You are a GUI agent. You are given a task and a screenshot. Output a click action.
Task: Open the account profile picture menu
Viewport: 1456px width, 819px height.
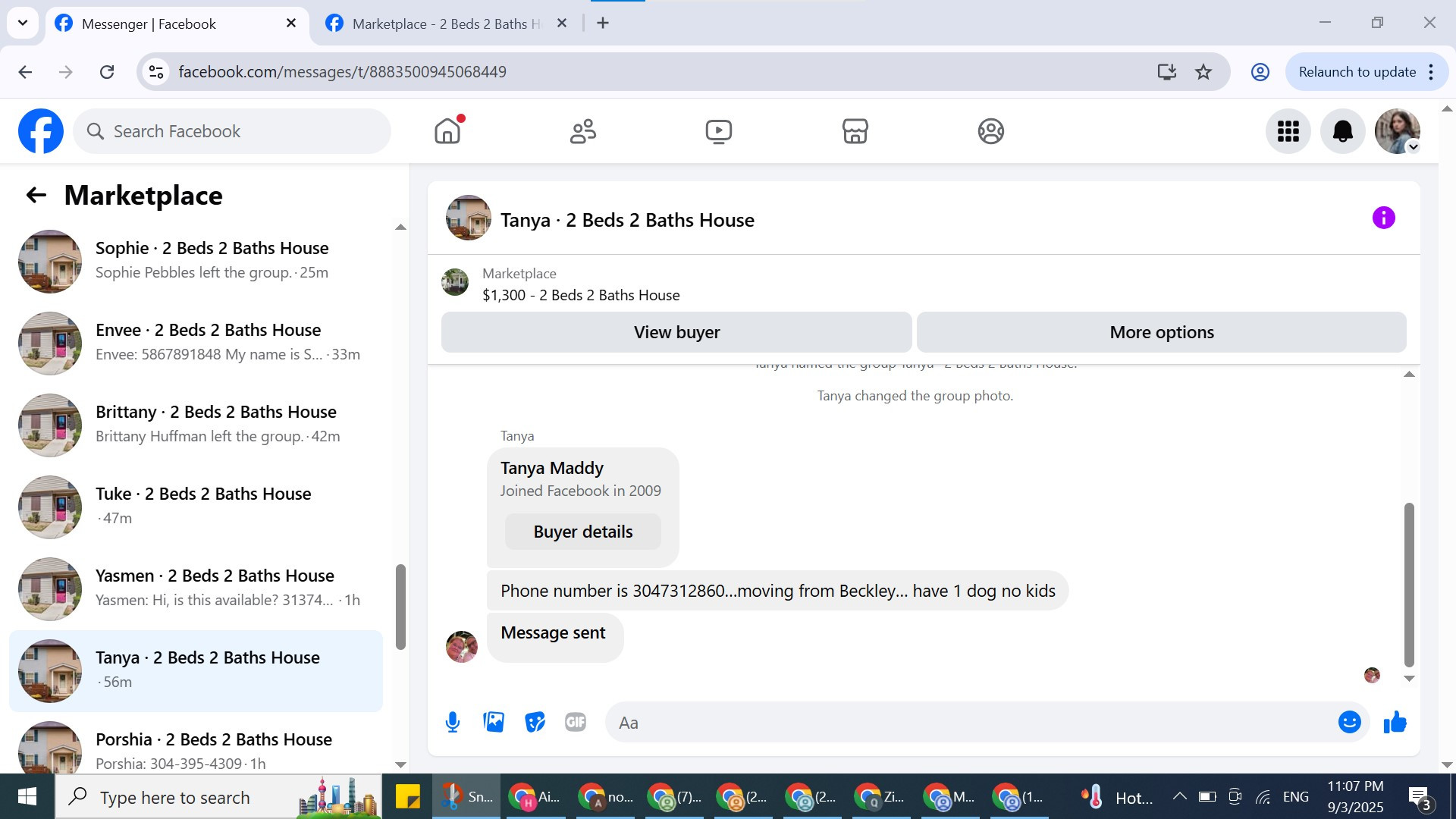1398,131
